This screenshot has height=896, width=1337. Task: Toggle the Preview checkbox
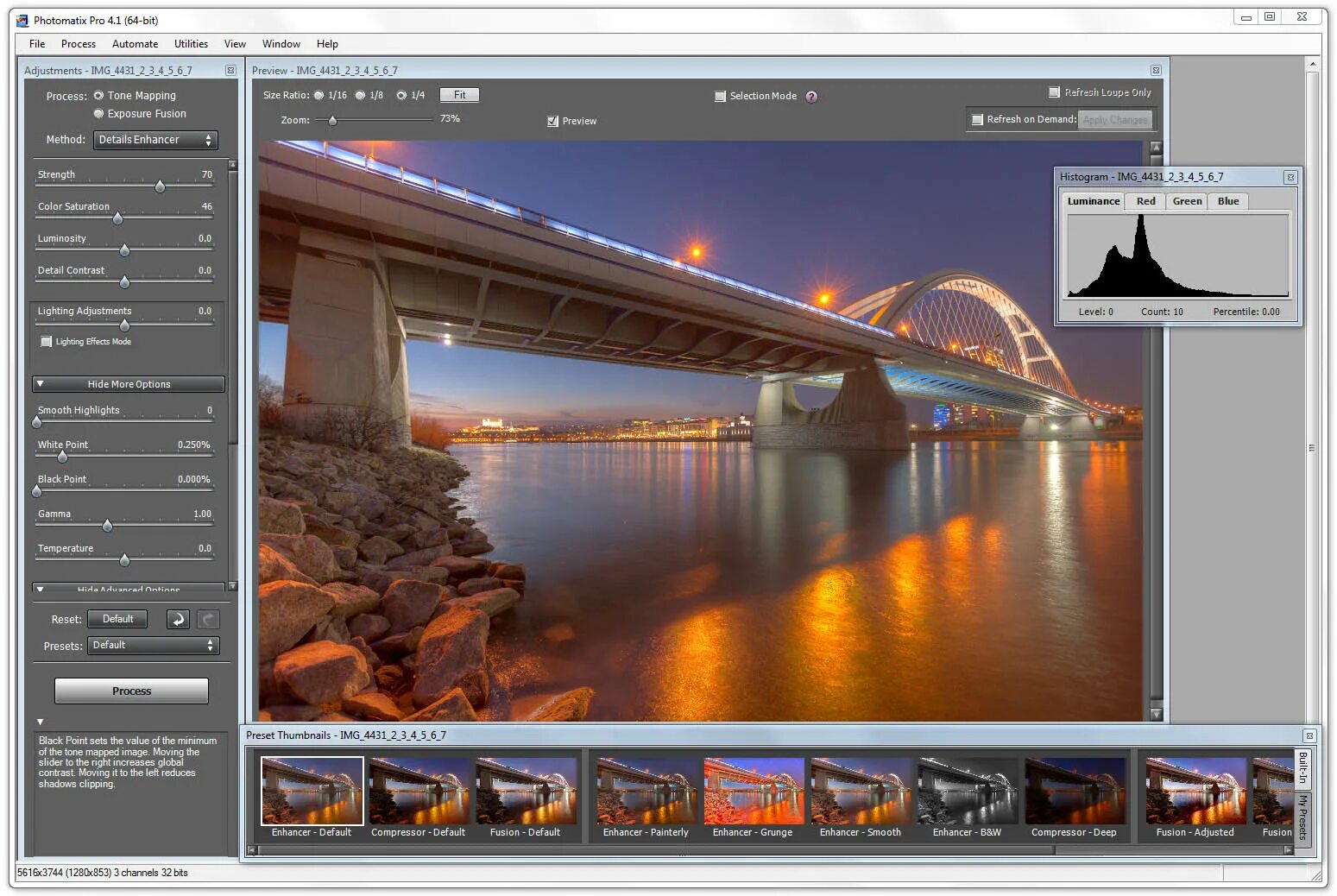coord(553,122)
